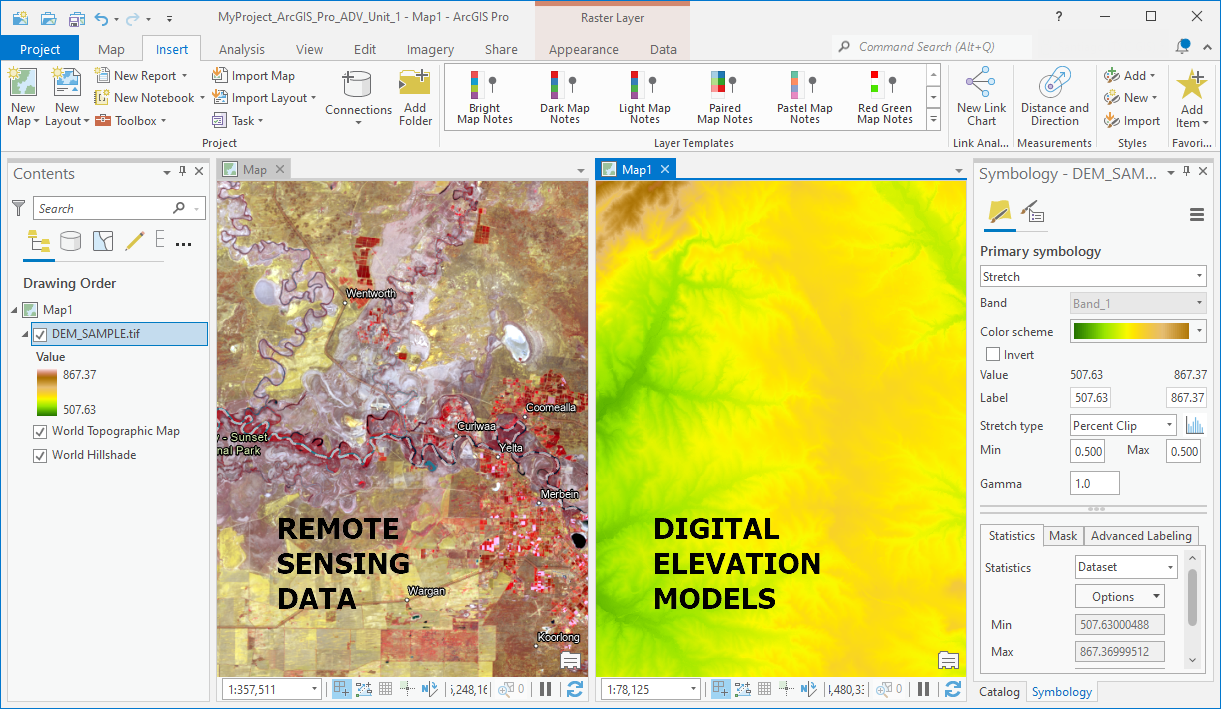Screen dimensions: 1221x709
Task: Select the List By Data Source icon
Action: pos(70,241)
